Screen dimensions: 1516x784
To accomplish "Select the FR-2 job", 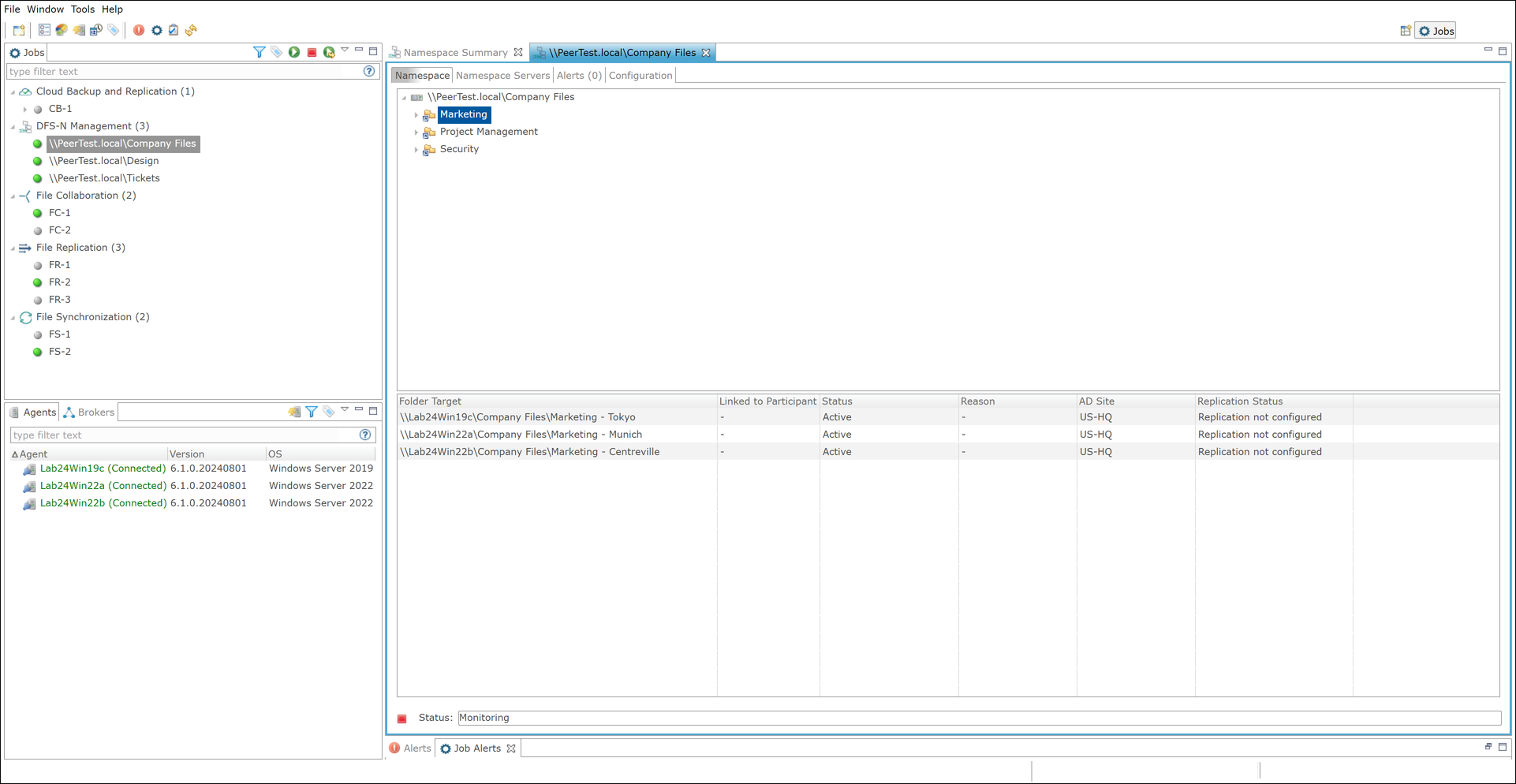I will [x=60, y=282].
